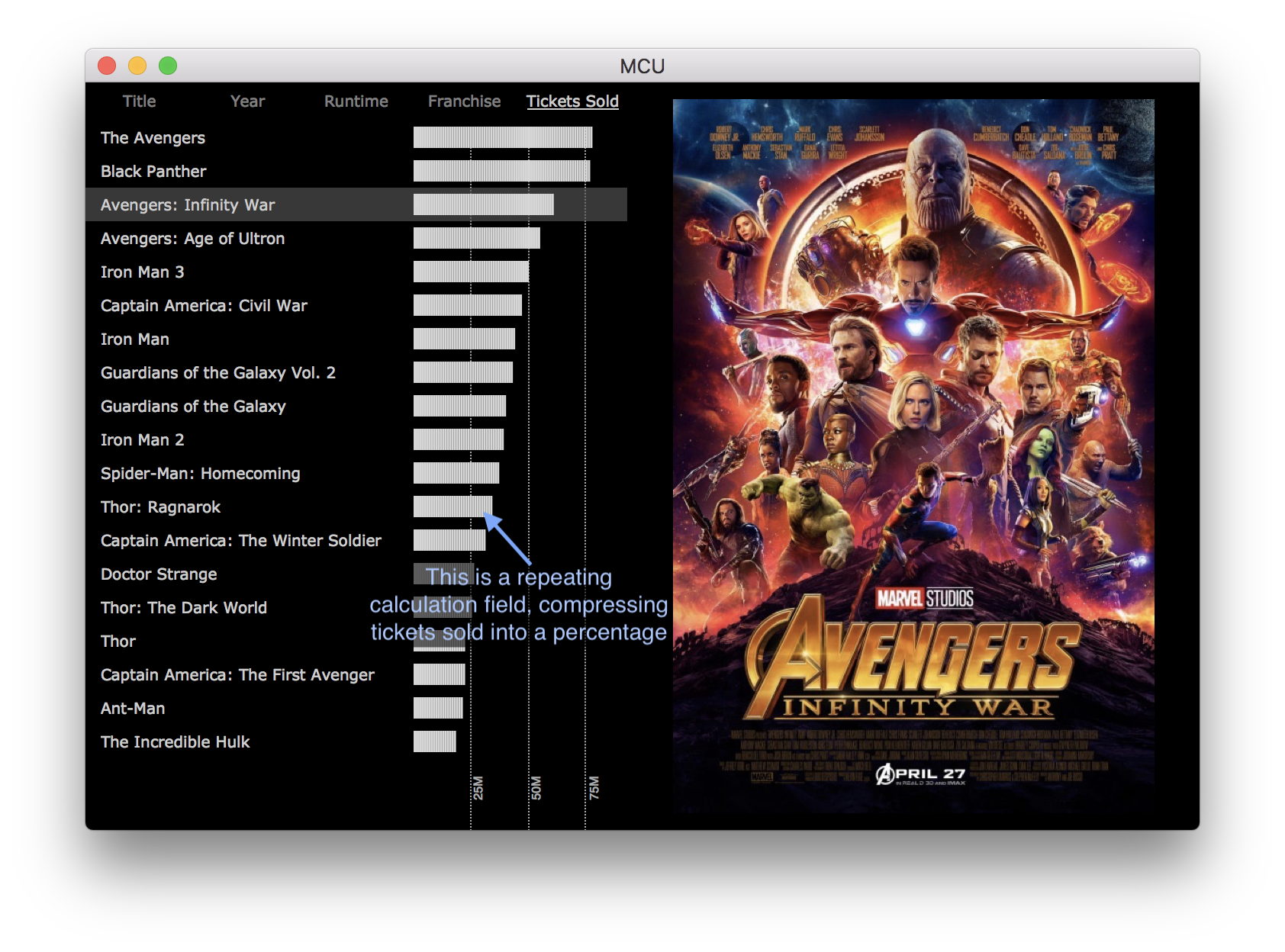This screenshot has height=952, width=1285.
Task: Select Captain America: The Winter Soldier
Action: [240, 541]
